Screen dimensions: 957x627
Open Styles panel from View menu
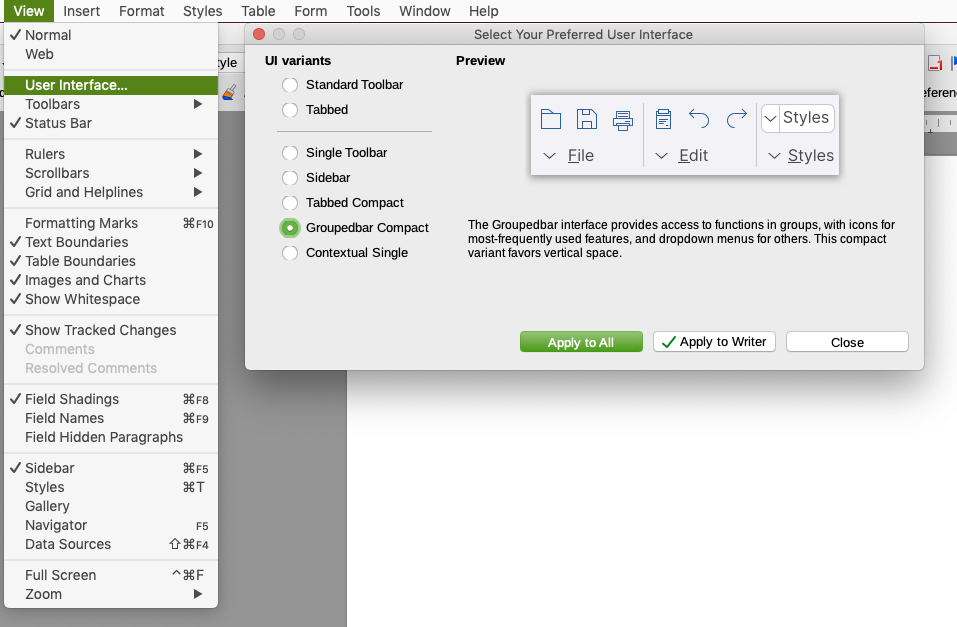[x=110, y=487]
